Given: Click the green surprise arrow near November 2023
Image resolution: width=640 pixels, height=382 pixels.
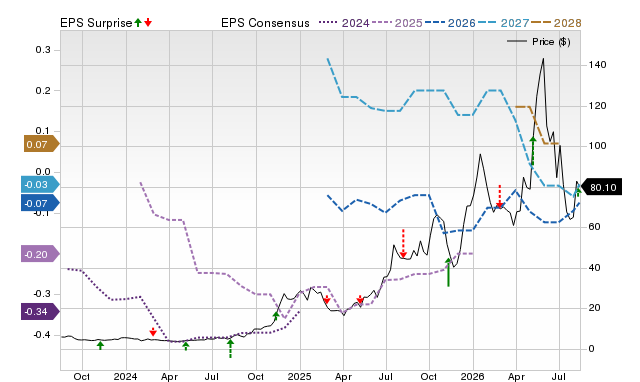Looking at the screenshot, I should (100, 345).
